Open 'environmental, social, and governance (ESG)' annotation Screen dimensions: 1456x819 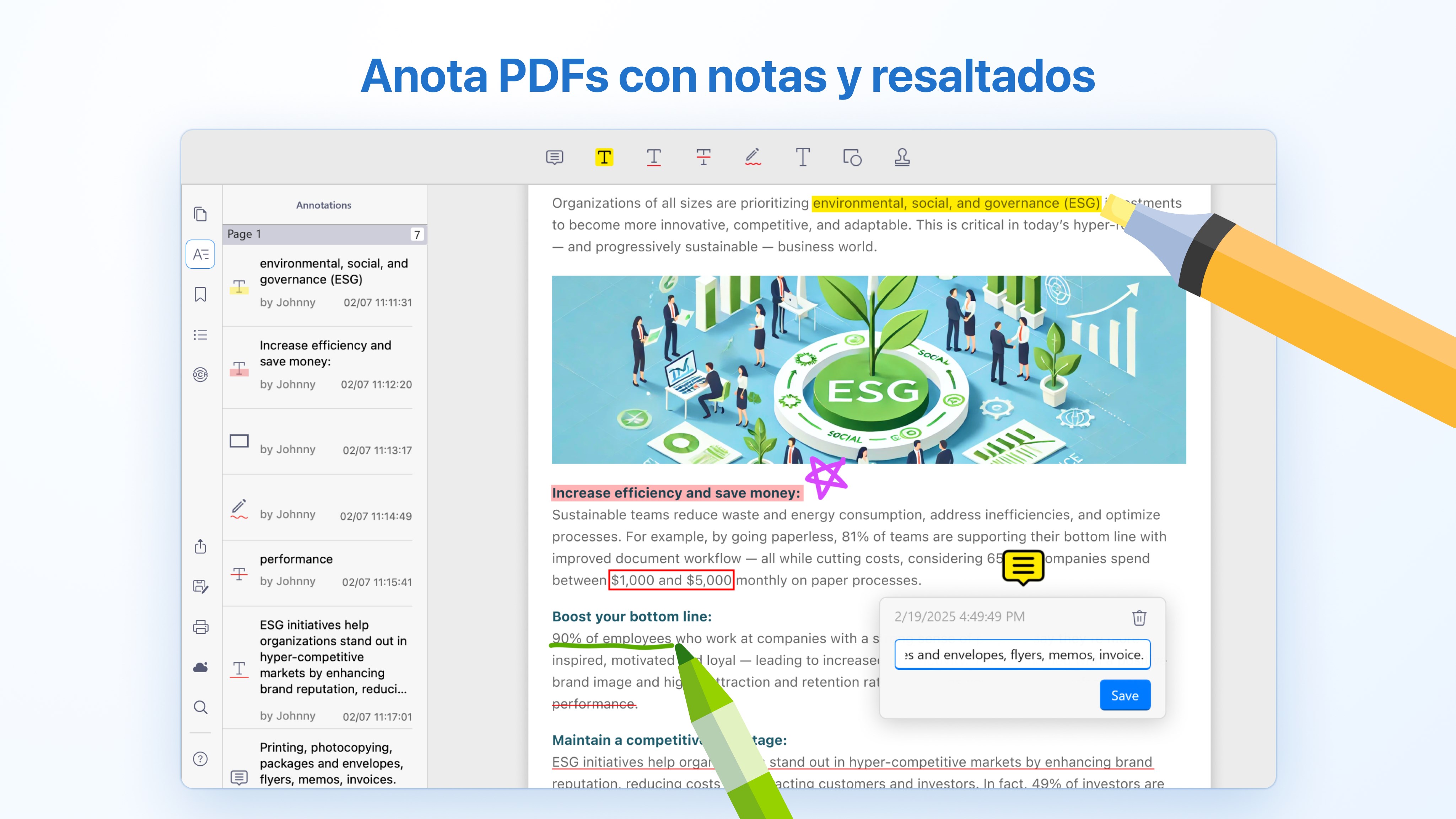coord(324,286)
